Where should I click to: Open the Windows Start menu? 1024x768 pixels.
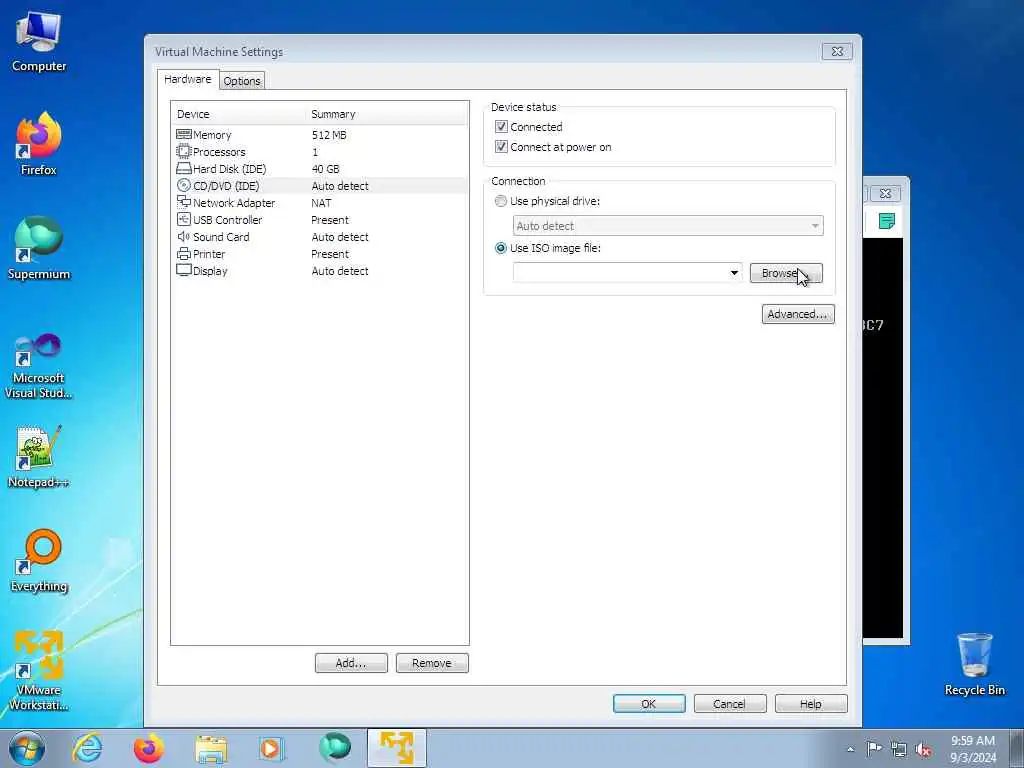tap(27, 748)
